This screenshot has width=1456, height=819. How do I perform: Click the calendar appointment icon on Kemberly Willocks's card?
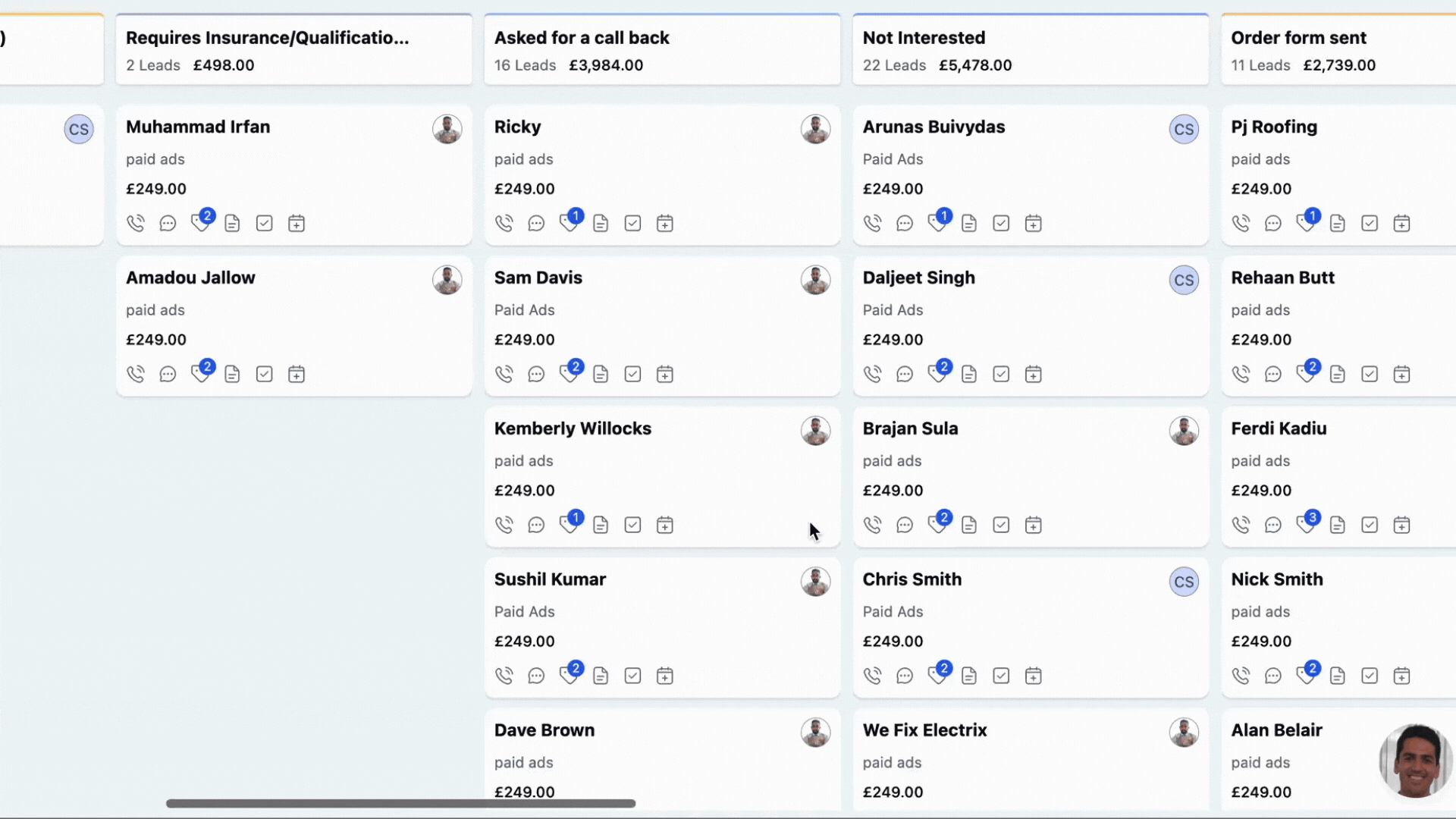tap(664, 525)
